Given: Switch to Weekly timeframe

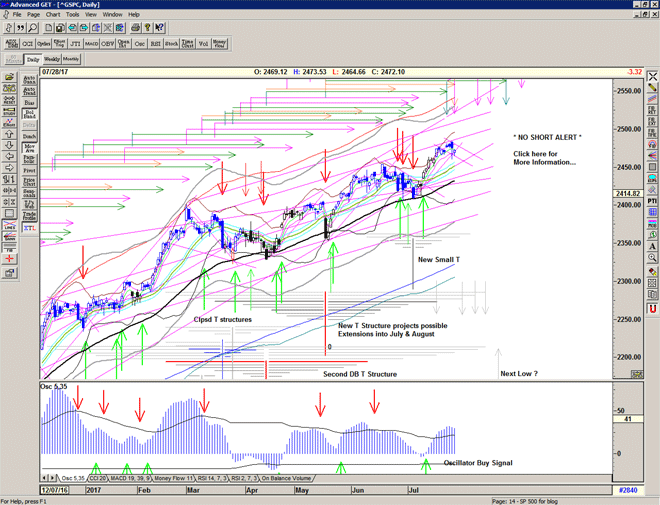Looking at the screenshot, I should click(52, 60).
